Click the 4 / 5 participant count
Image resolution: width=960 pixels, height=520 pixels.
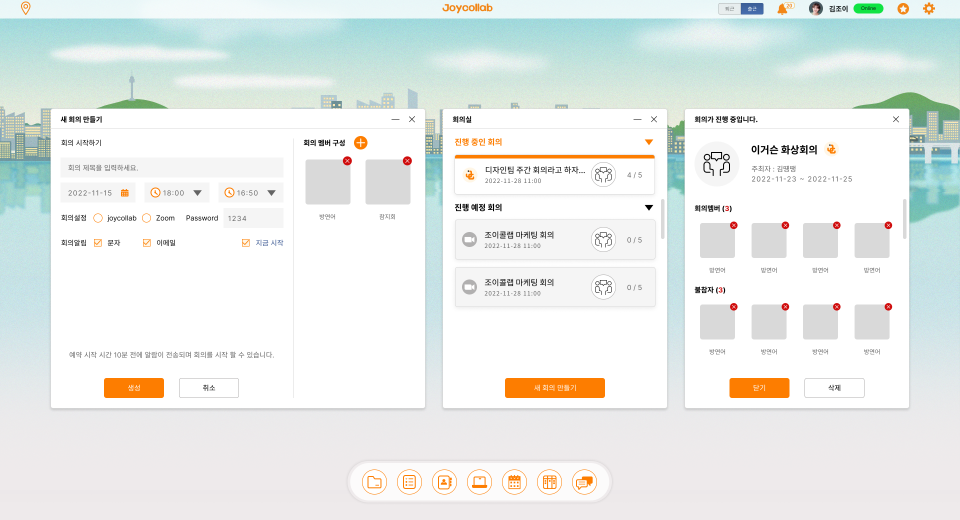634,175
